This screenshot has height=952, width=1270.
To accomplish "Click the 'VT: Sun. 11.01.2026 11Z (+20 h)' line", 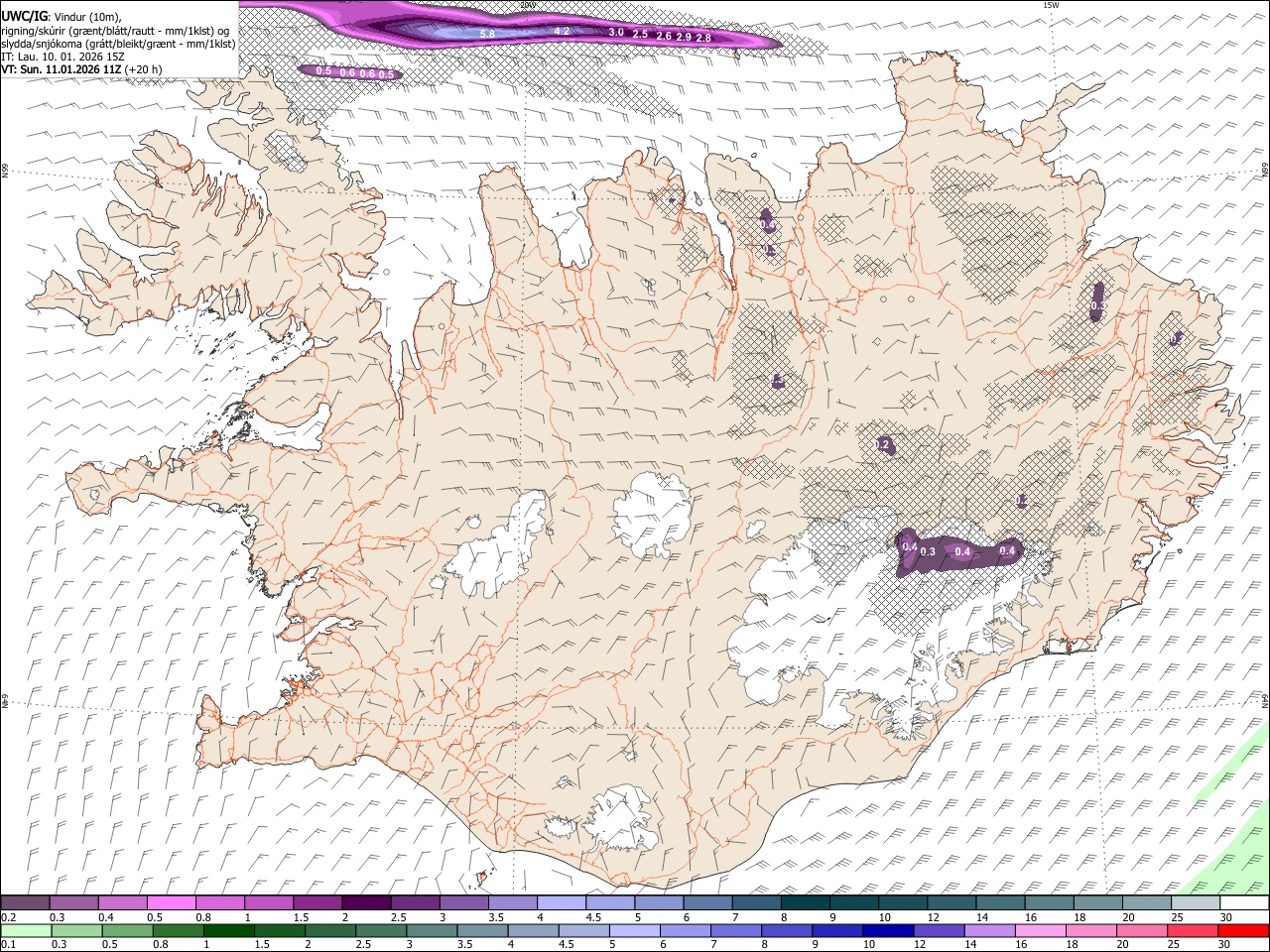I will [81, 69].
